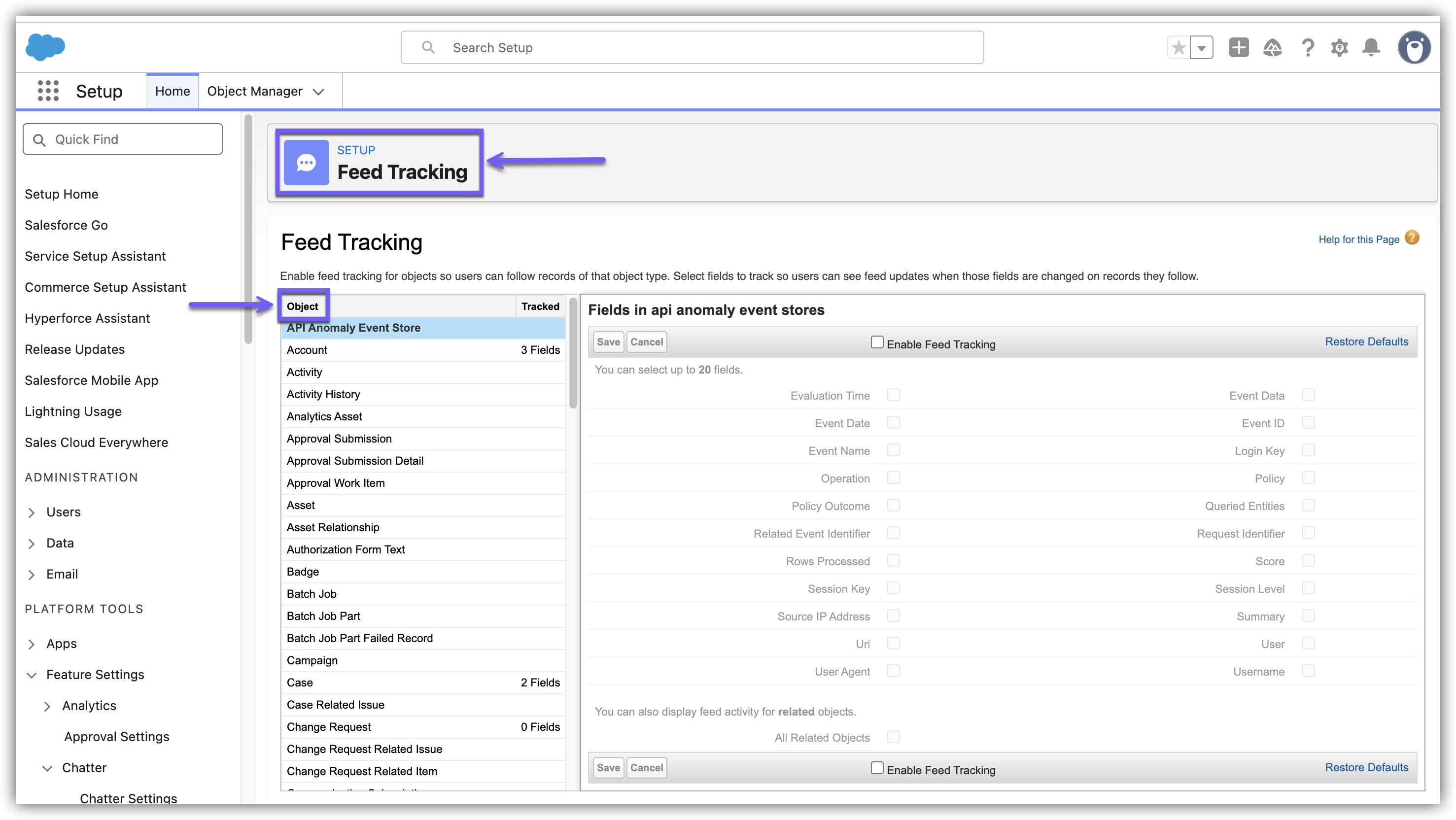Open the favorites list dropdown arrow
This screenshot has width=1456, height=820.
point(1202,47)
